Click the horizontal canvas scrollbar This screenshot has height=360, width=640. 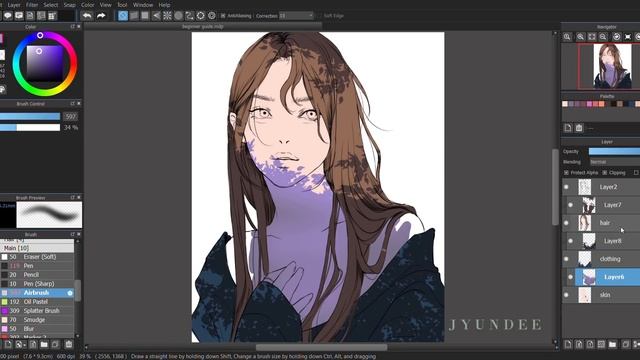click(x=321, y=347)
